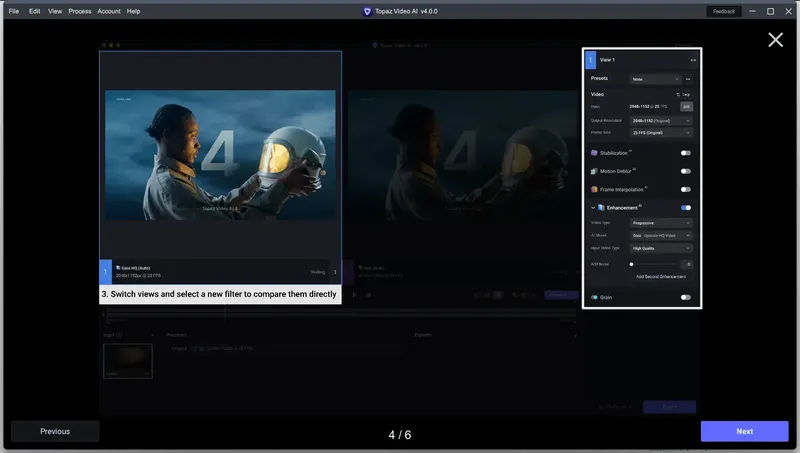The width and height of the screenshot is (800, 453).
Task: Disable the Enhancement toggle
Action: [x=686, y=207]
